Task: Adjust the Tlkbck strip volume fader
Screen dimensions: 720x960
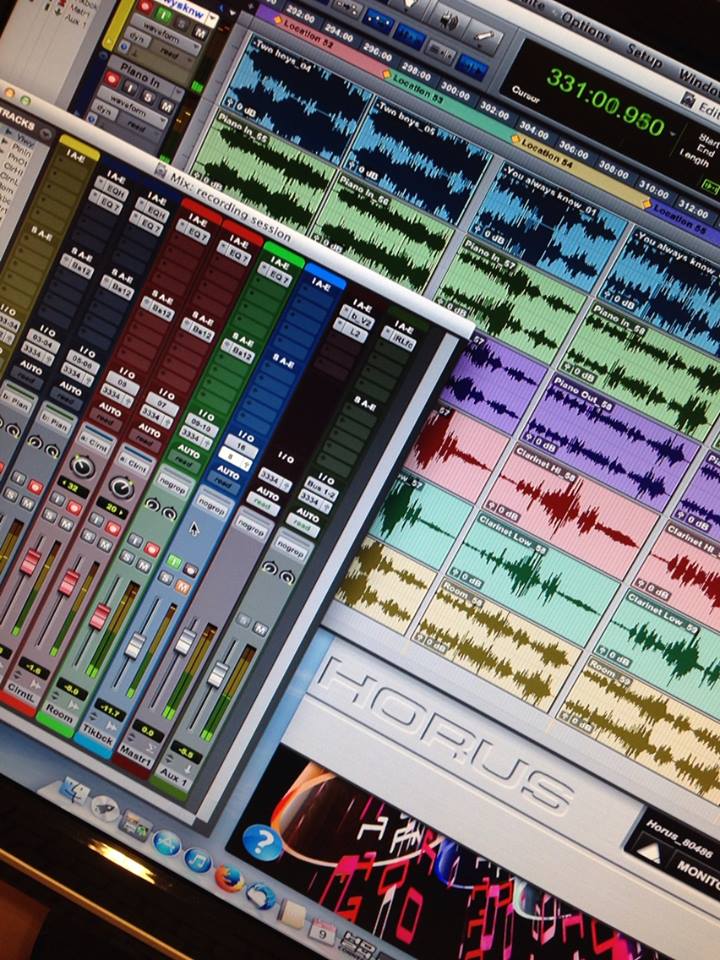Action: pos(135,645)
